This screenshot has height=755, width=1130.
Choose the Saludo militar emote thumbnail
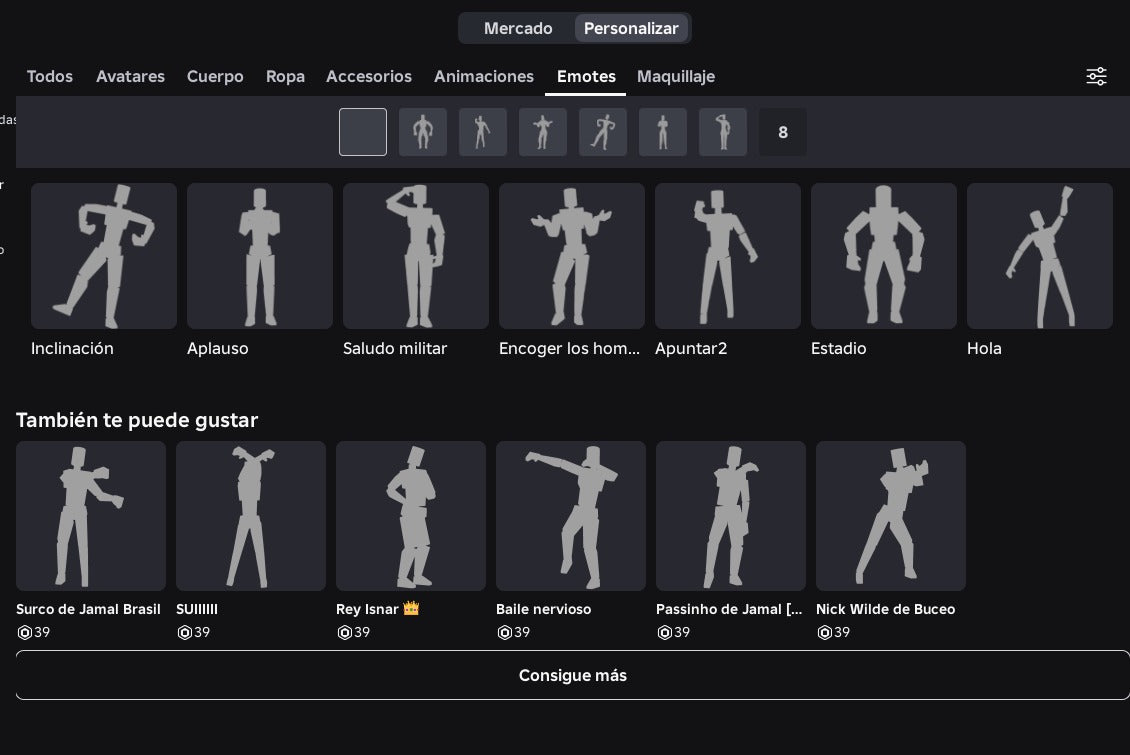click(416, 256)
